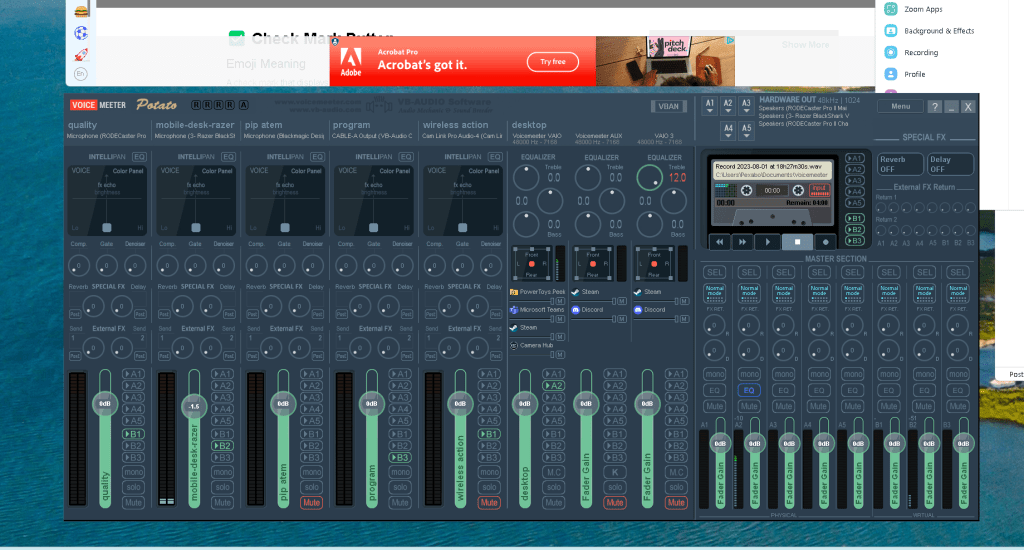
Task: Toggle the Delay OFF button
Action: coord(950,164)
